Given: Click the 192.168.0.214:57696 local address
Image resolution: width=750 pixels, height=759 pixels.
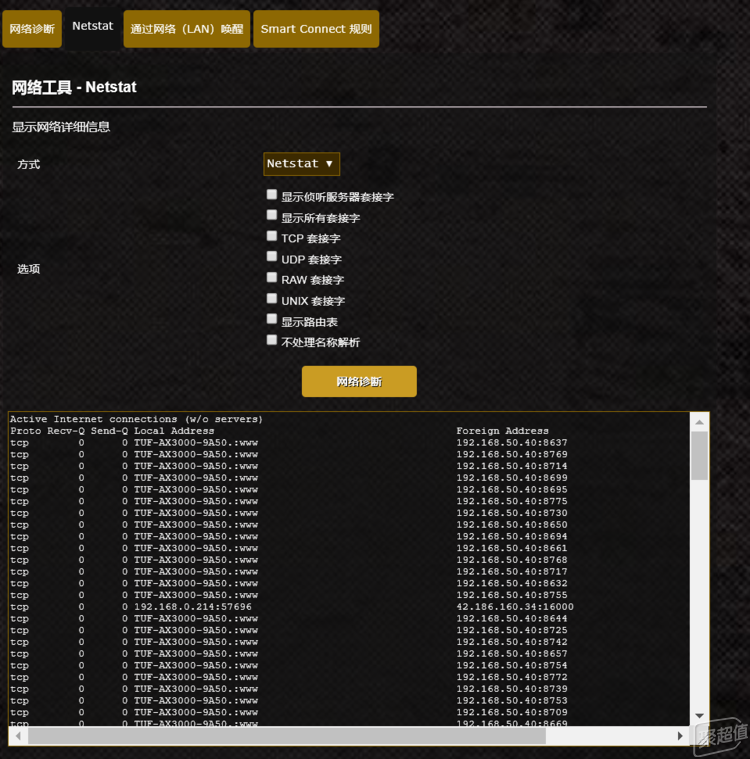Looking at the screenshot, I should pyautogui.click(x=193, y=607).
